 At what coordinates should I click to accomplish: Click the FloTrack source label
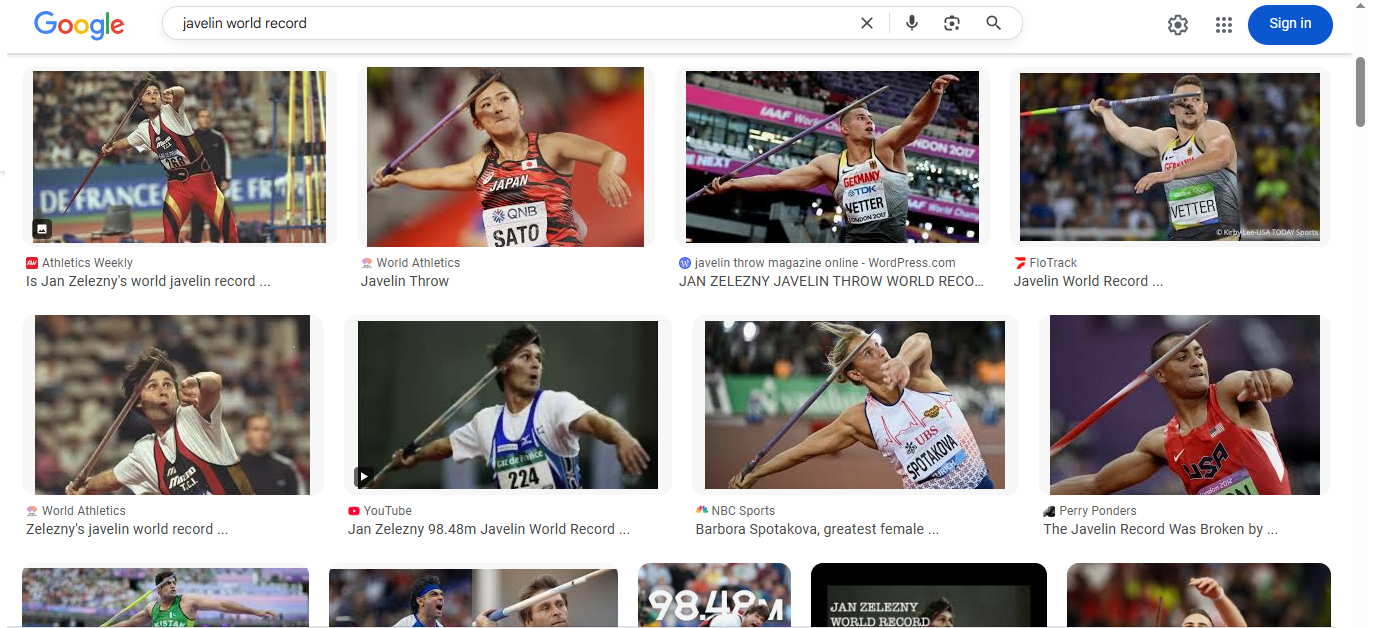[1053, 263]
